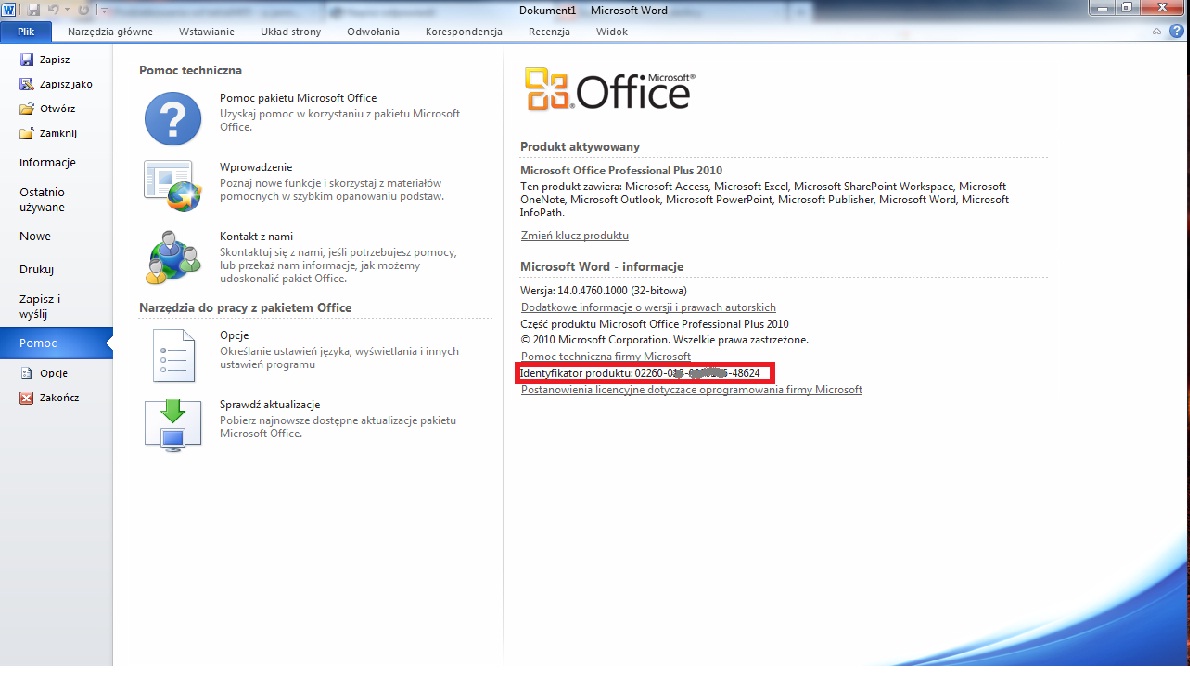Click the Zapisz jako icon in sidebar
1190x696 pixels.
click(x=27, y=84)
